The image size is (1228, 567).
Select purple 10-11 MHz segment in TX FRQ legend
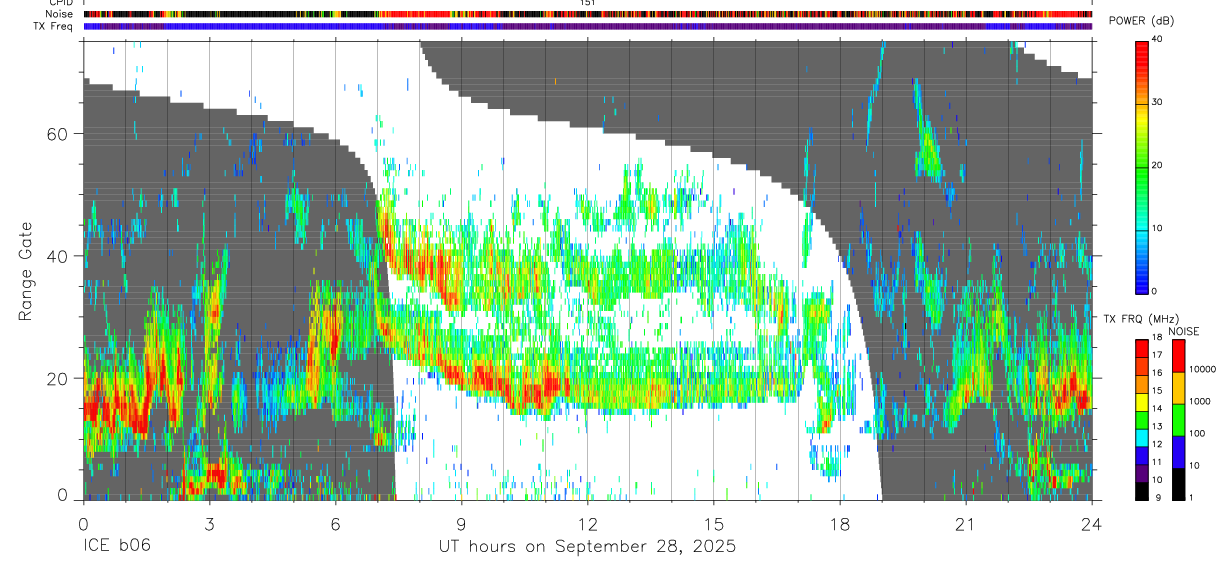[x=1142, y=473]
